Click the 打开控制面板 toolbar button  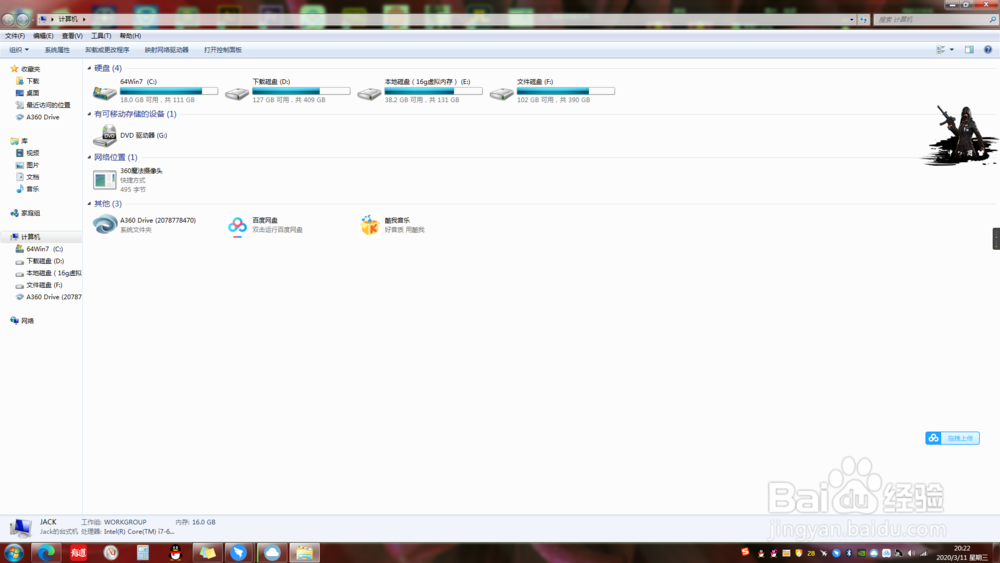(x=223, y=50)
